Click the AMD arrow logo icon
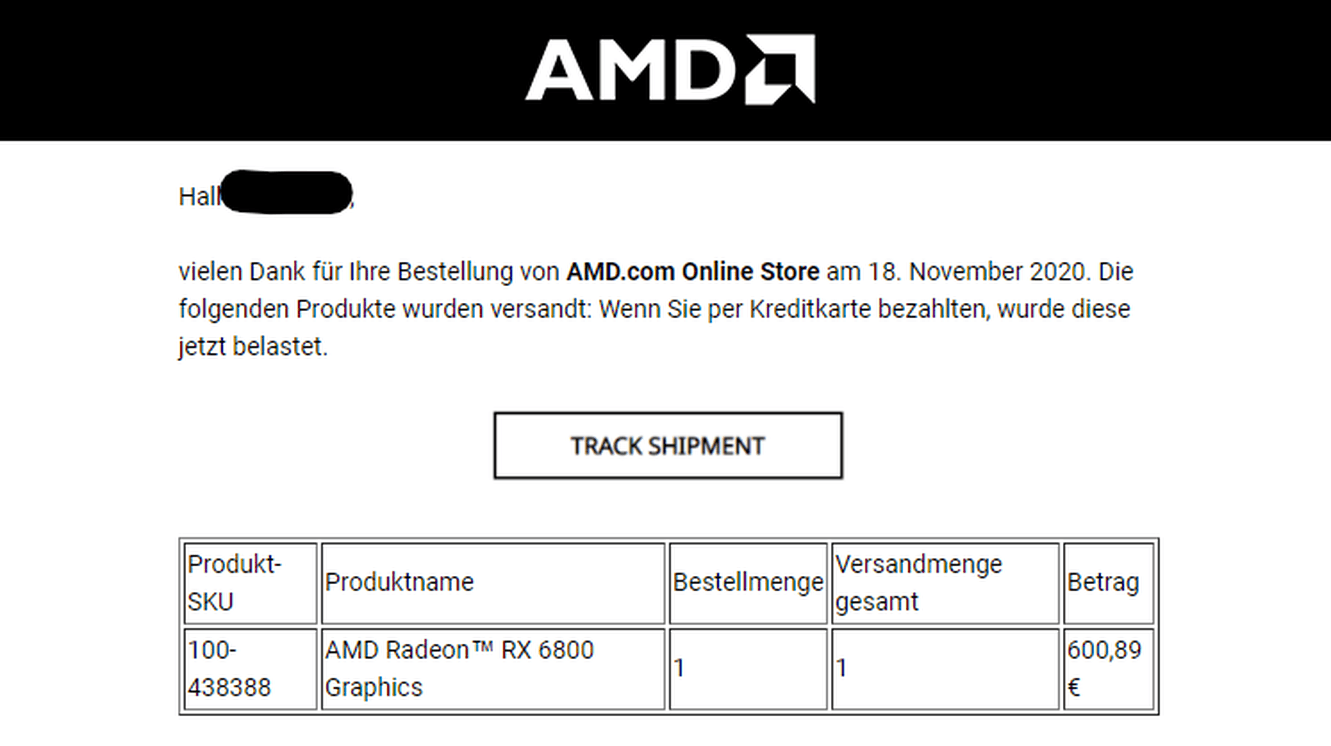The image size is (1331, 746). tap(778, 69)
